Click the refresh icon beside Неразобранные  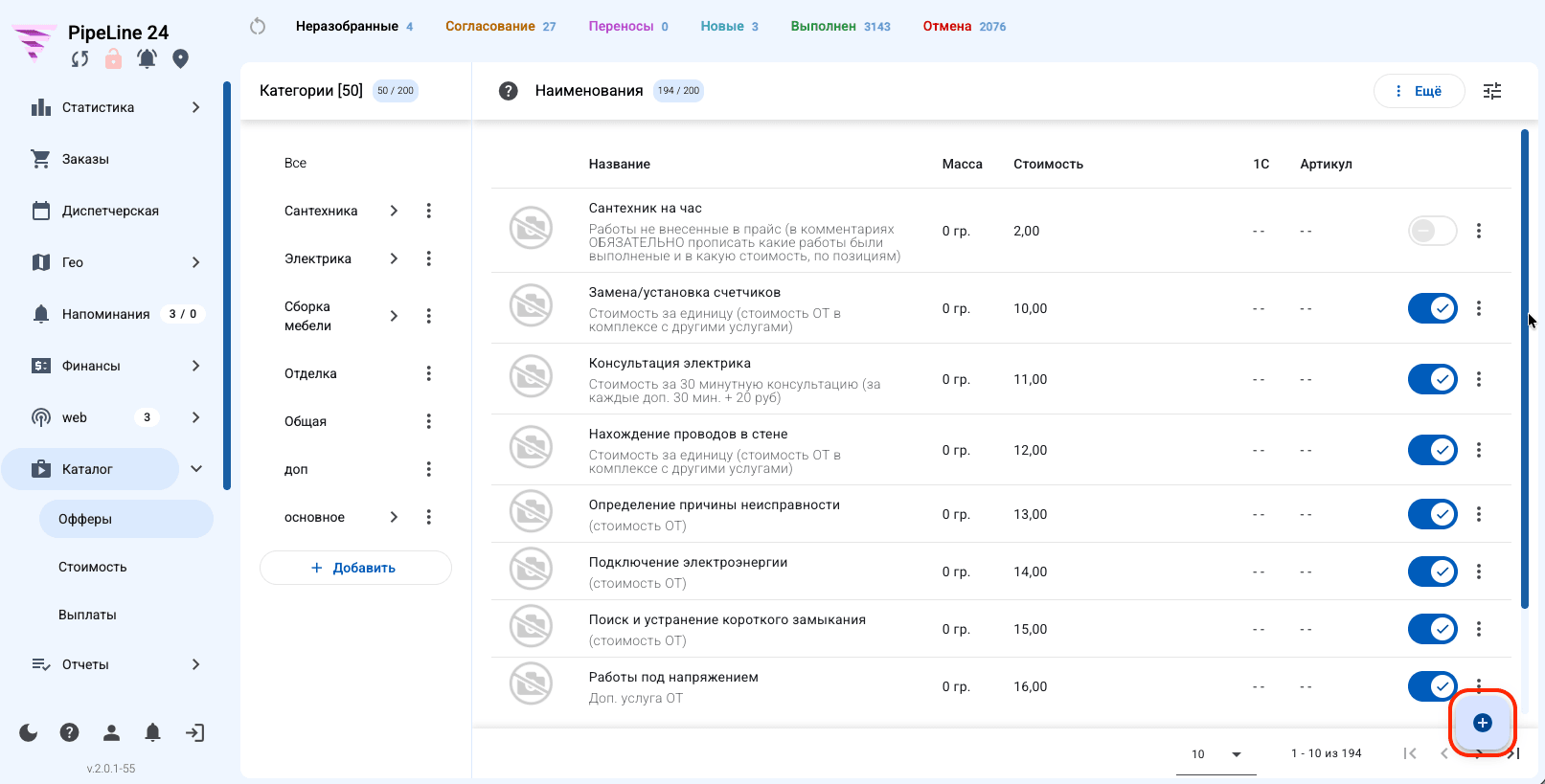(258, 26)
